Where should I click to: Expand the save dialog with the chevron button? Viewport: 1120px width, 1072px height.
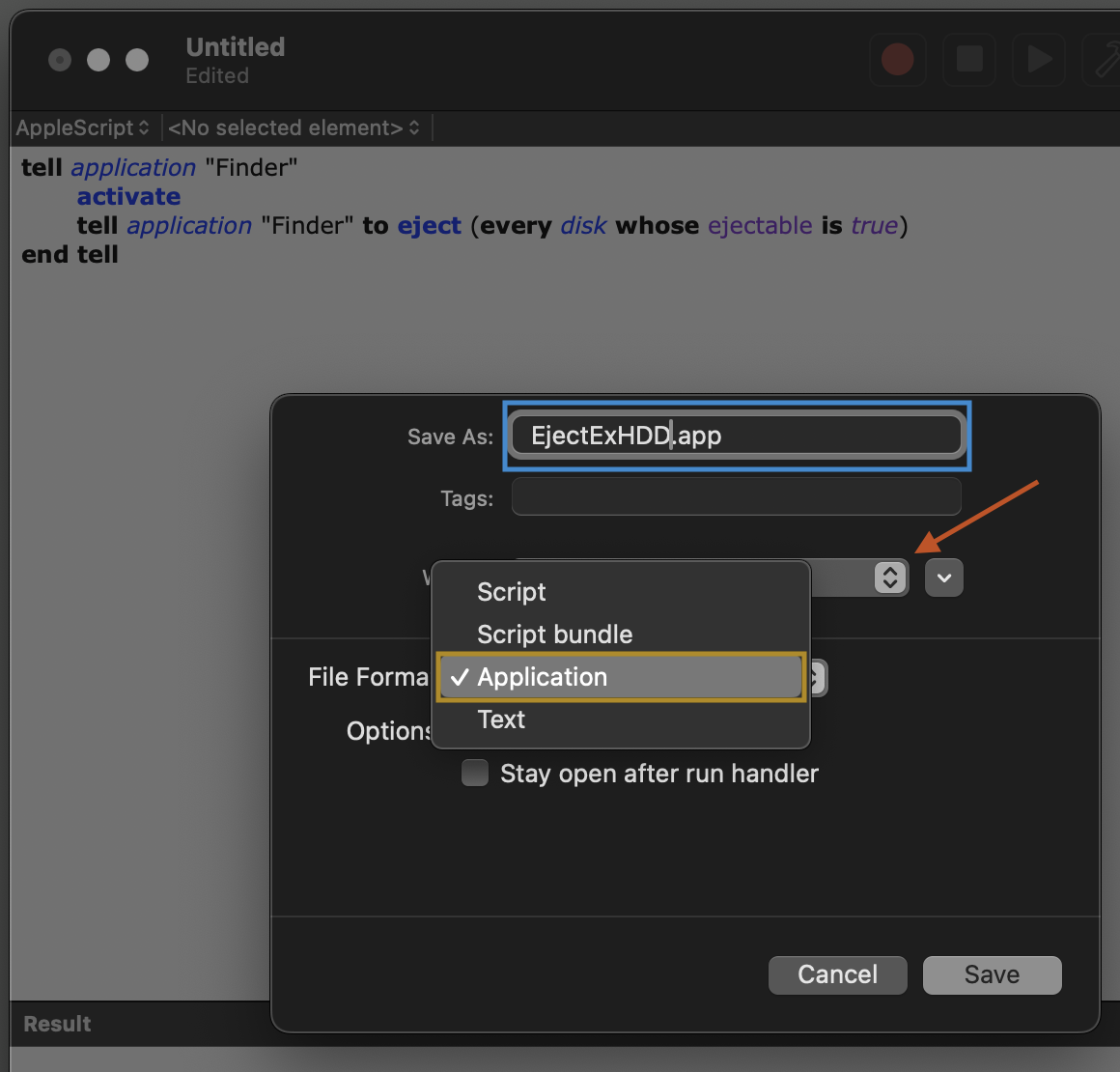pyautogui.click(x=943, y=578)
